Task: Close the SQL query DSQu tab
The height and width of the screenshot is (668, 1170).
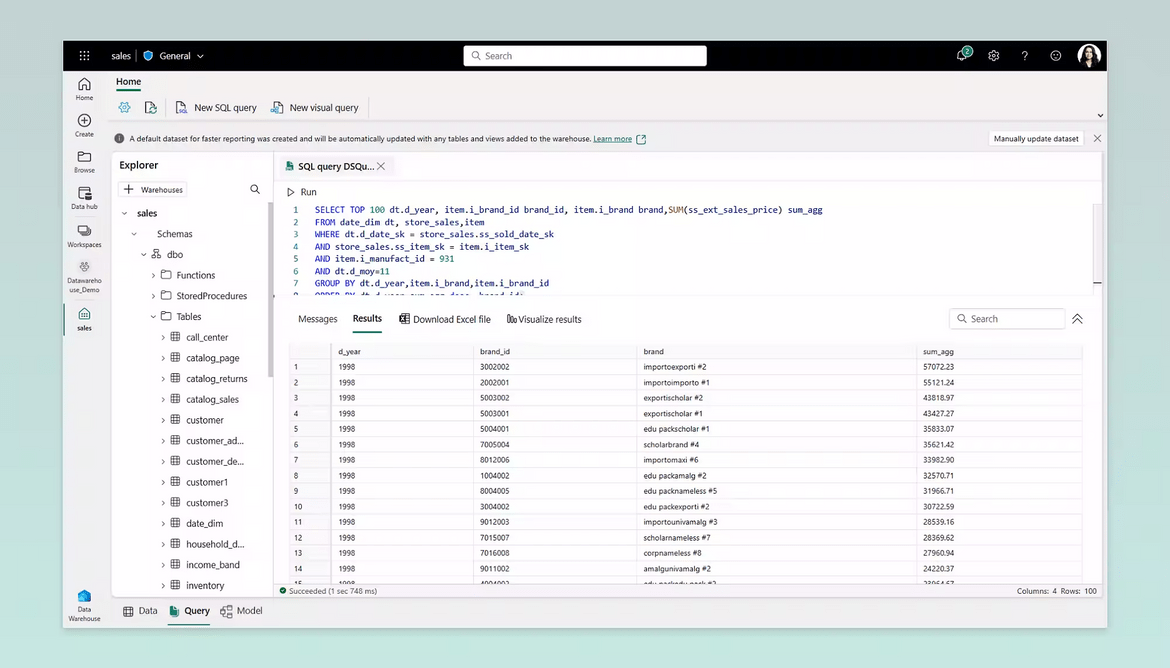Action: (x=381, y=166)
